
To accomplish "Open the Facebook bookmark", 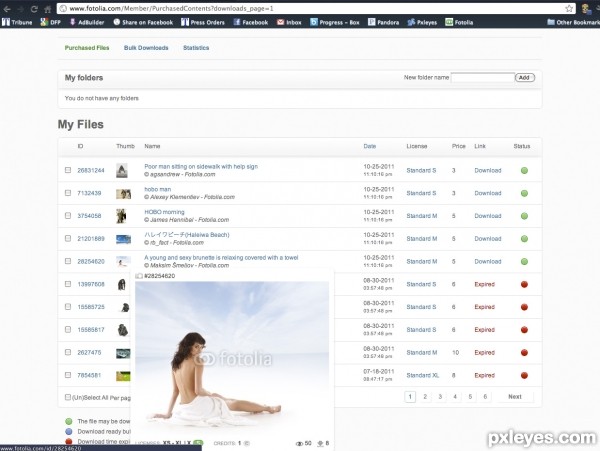I will (x=251, y=22).
